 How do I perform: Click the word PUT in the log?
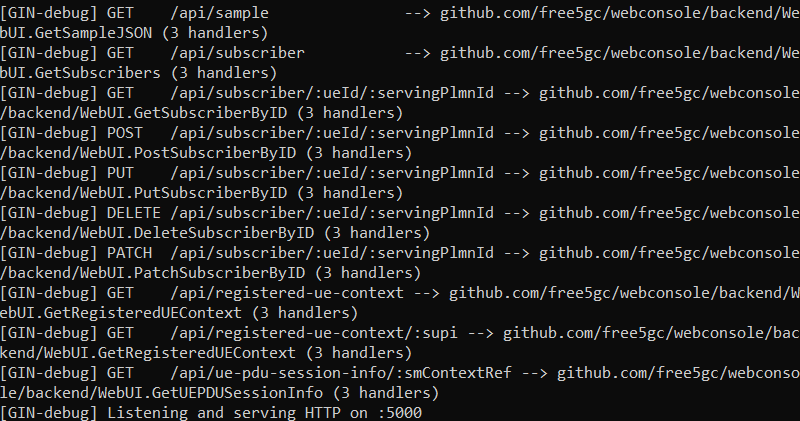pos(120,173)
